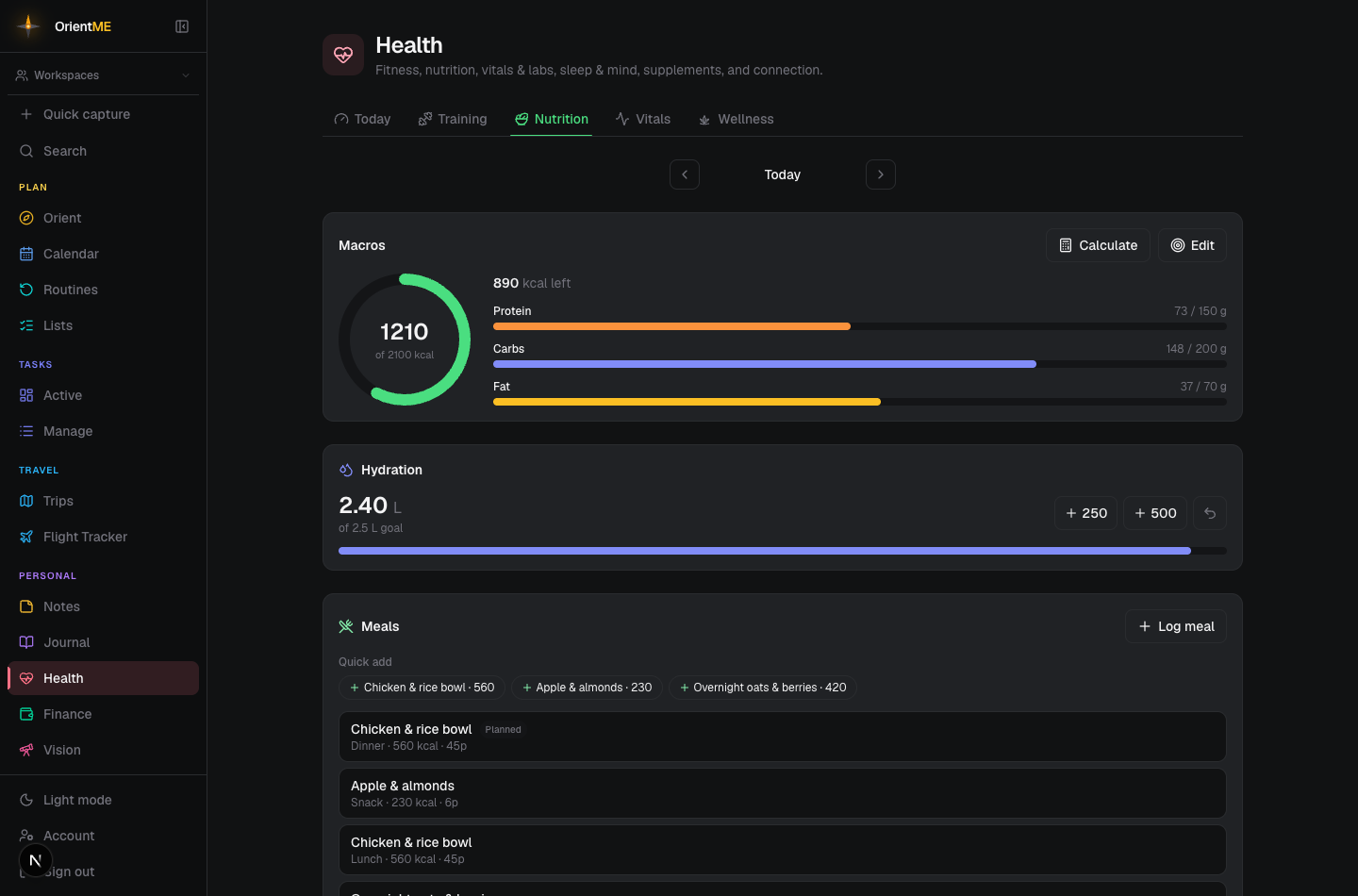Open planned Dinner Chicken & rice bowl entry
This screenshot has height=896, width=1358.
pos(783,737)
